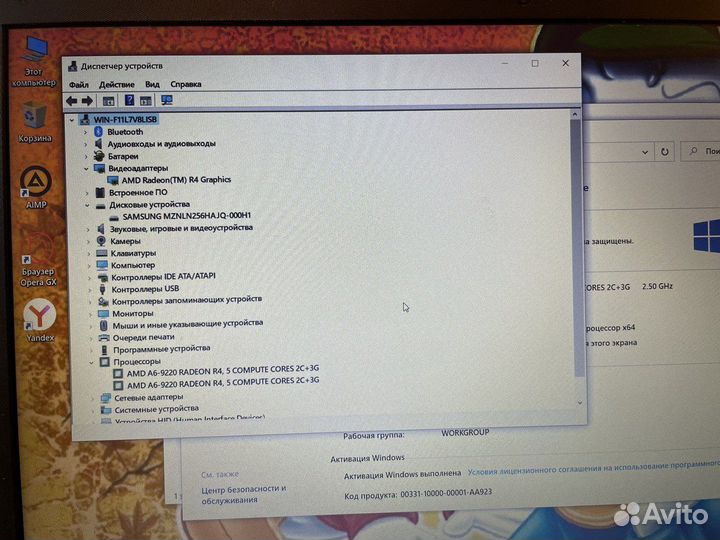Click the scan for hardware changes icon
The height and width of the screenshot is (540, 720).
point(166,100)
